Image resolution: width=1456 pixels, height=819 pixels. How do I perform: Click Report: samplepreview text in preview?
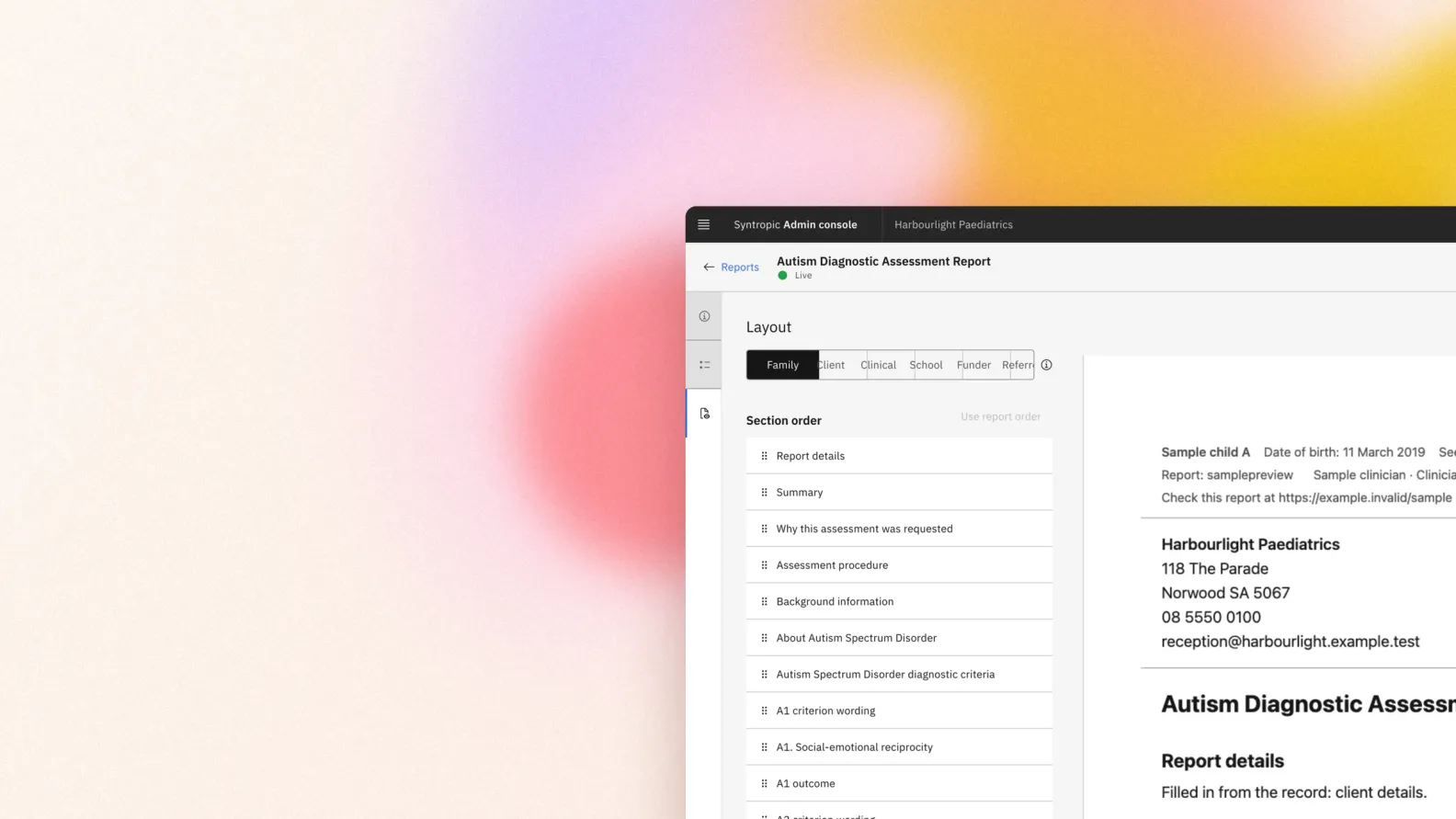pos(1227,475)
